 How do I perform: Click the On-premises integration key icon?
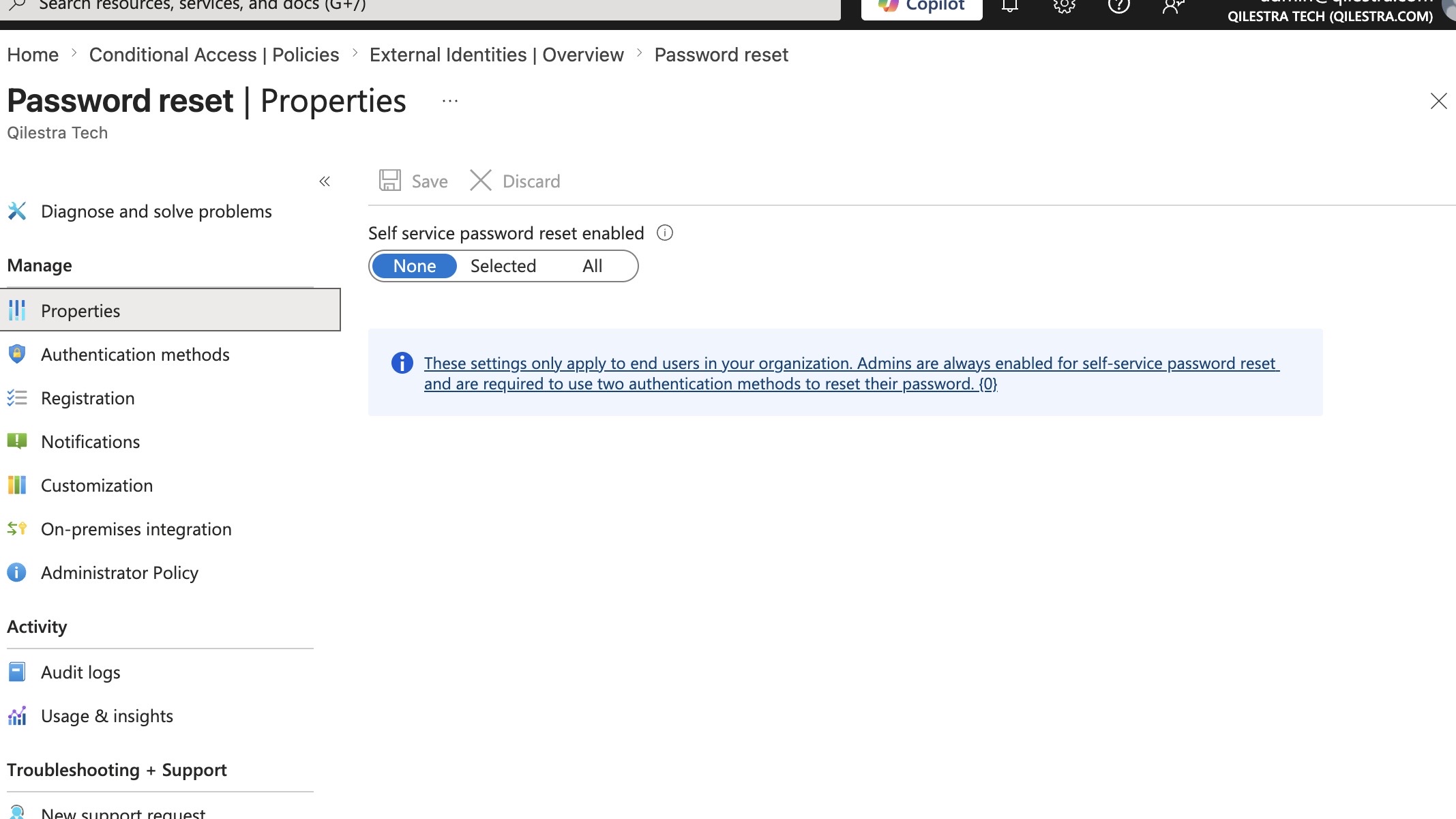tap(17, 528)
